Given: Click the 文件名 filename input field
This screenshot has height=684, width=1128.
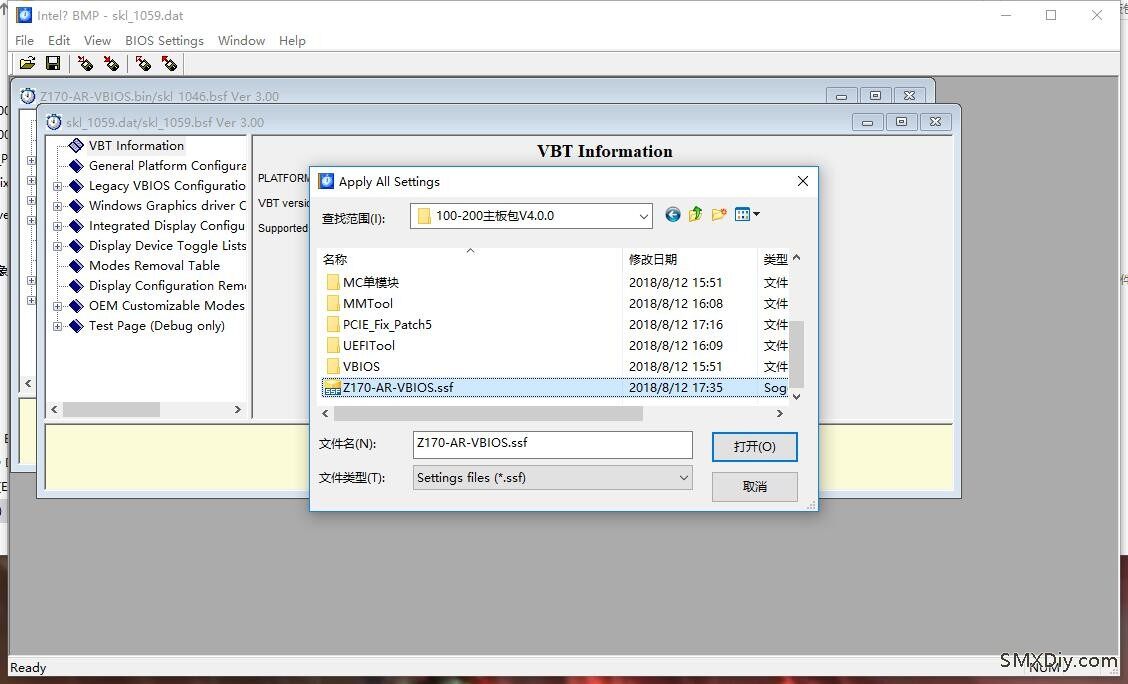Looking at the screenshot, I should click(552, 444).
